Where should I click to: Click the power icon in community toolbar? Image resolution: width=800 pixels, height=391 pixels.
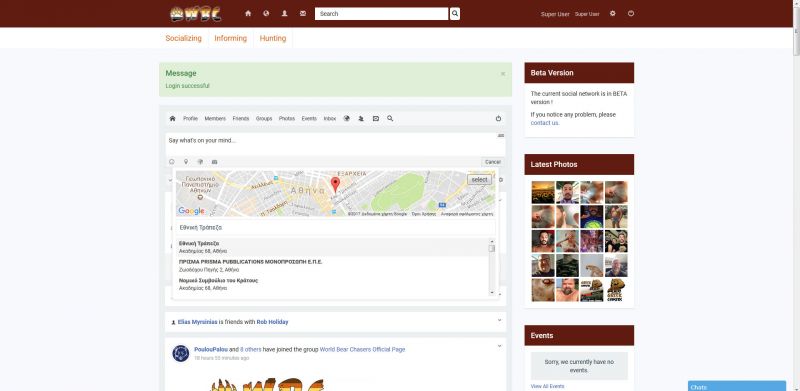(498, 118)
